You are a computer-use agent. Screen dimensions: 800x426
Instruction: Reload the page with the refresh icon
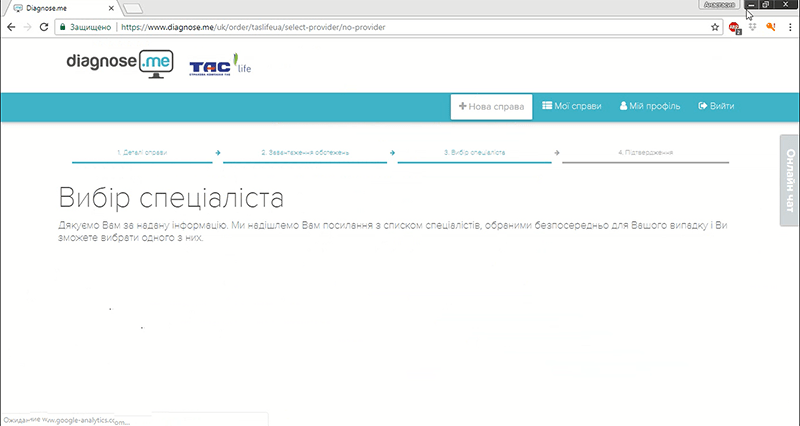44,27
